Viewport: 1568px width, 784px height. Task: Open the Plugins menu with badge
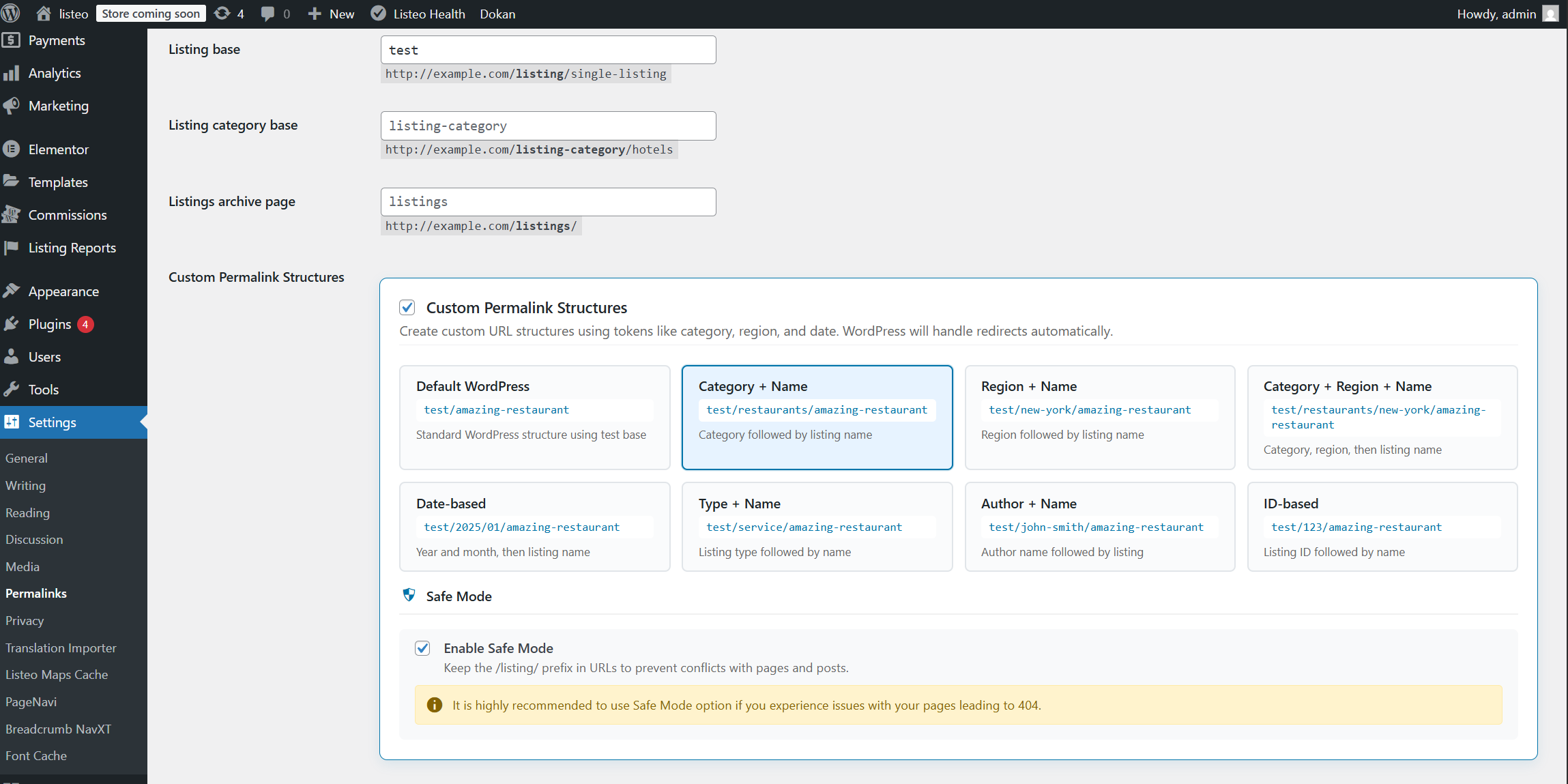point(50,324)
